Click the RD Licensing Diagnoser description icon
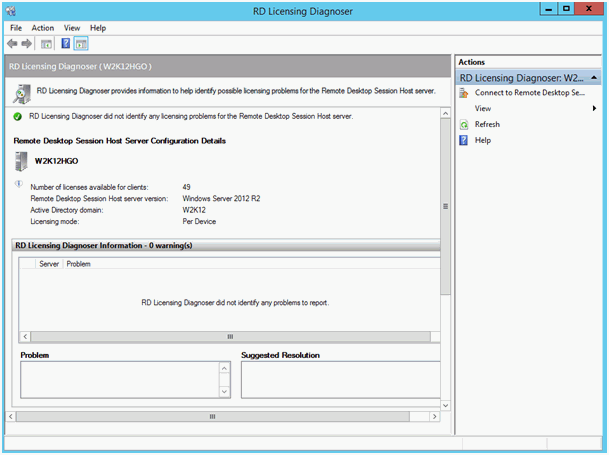The height and width of the screenshot is (455, 609). click(x=22, y=94)
